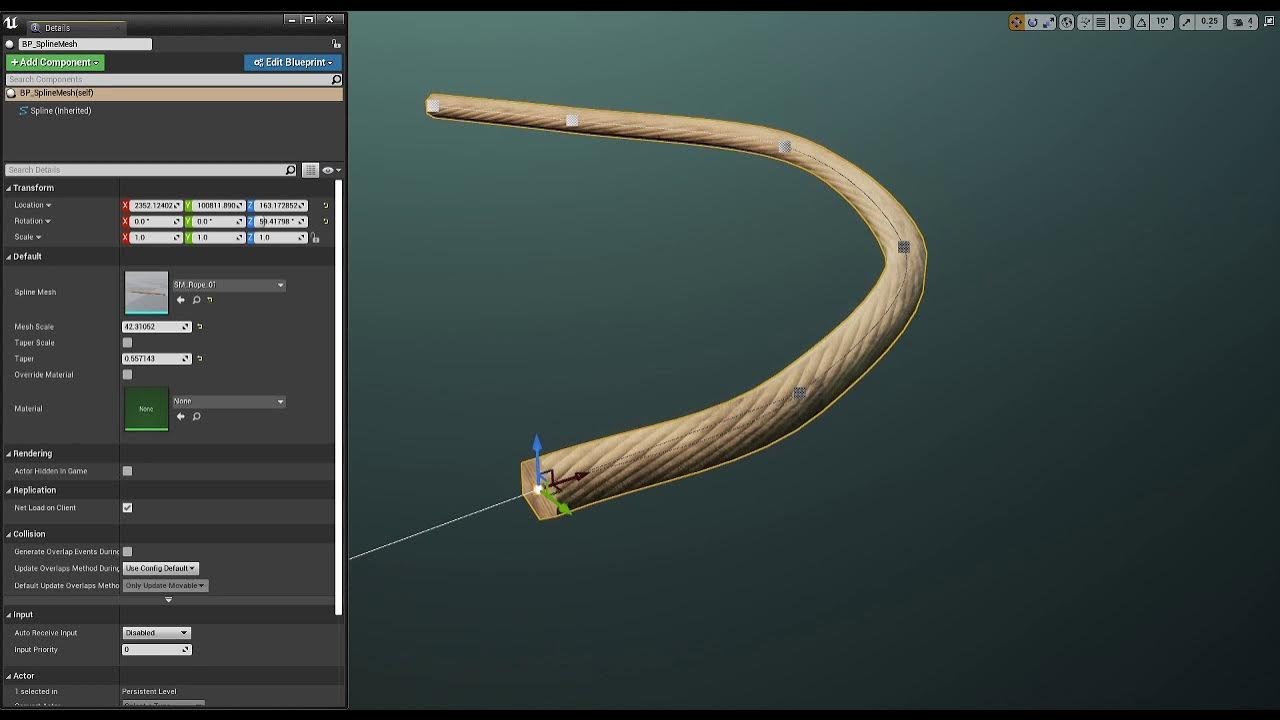Click the Spline Mesh rope thumbnail

tap(146, 292)
